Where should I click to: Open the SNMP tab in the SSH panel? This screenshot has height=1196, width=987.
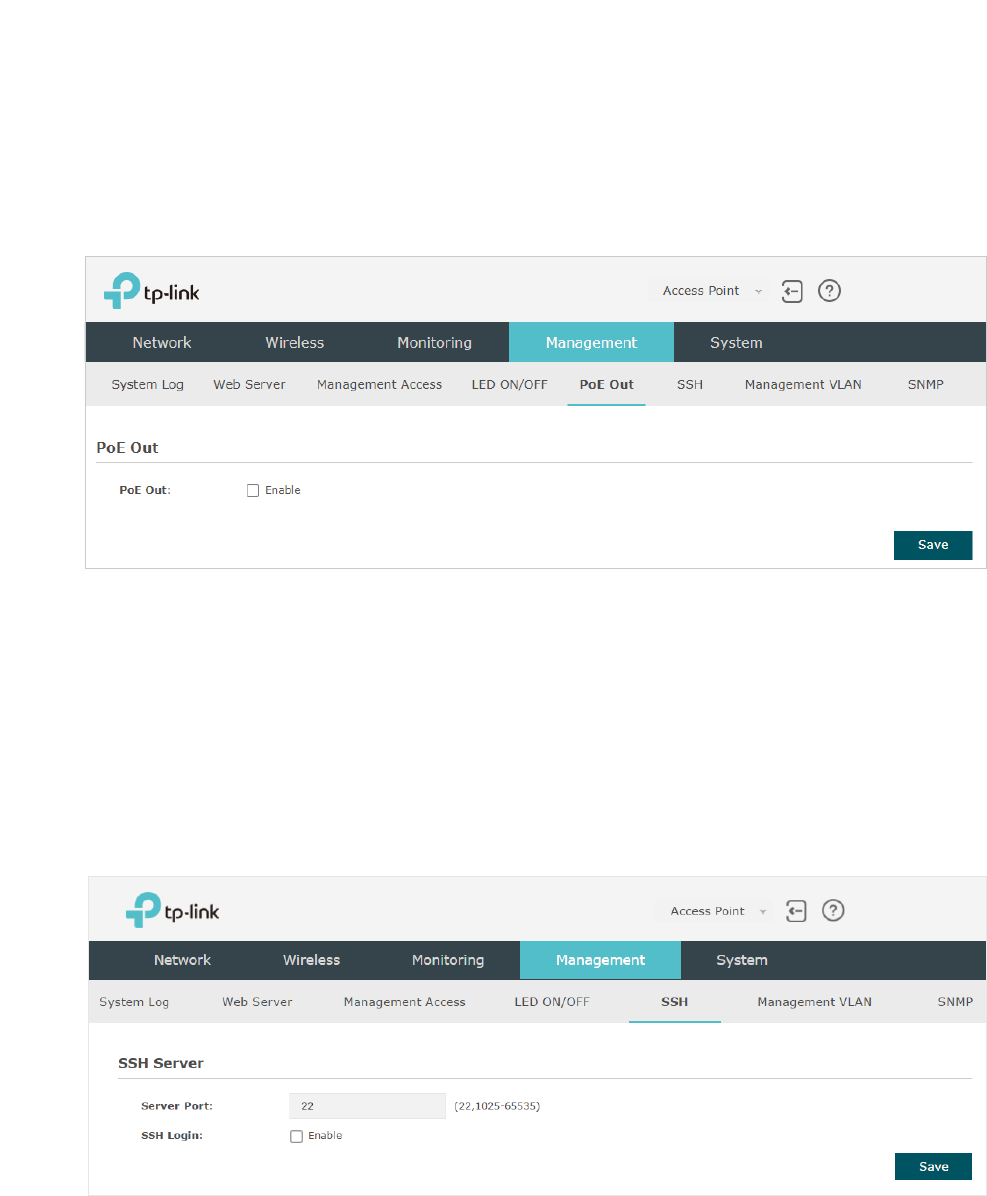pyautogui.click(x=955, y=1001)
